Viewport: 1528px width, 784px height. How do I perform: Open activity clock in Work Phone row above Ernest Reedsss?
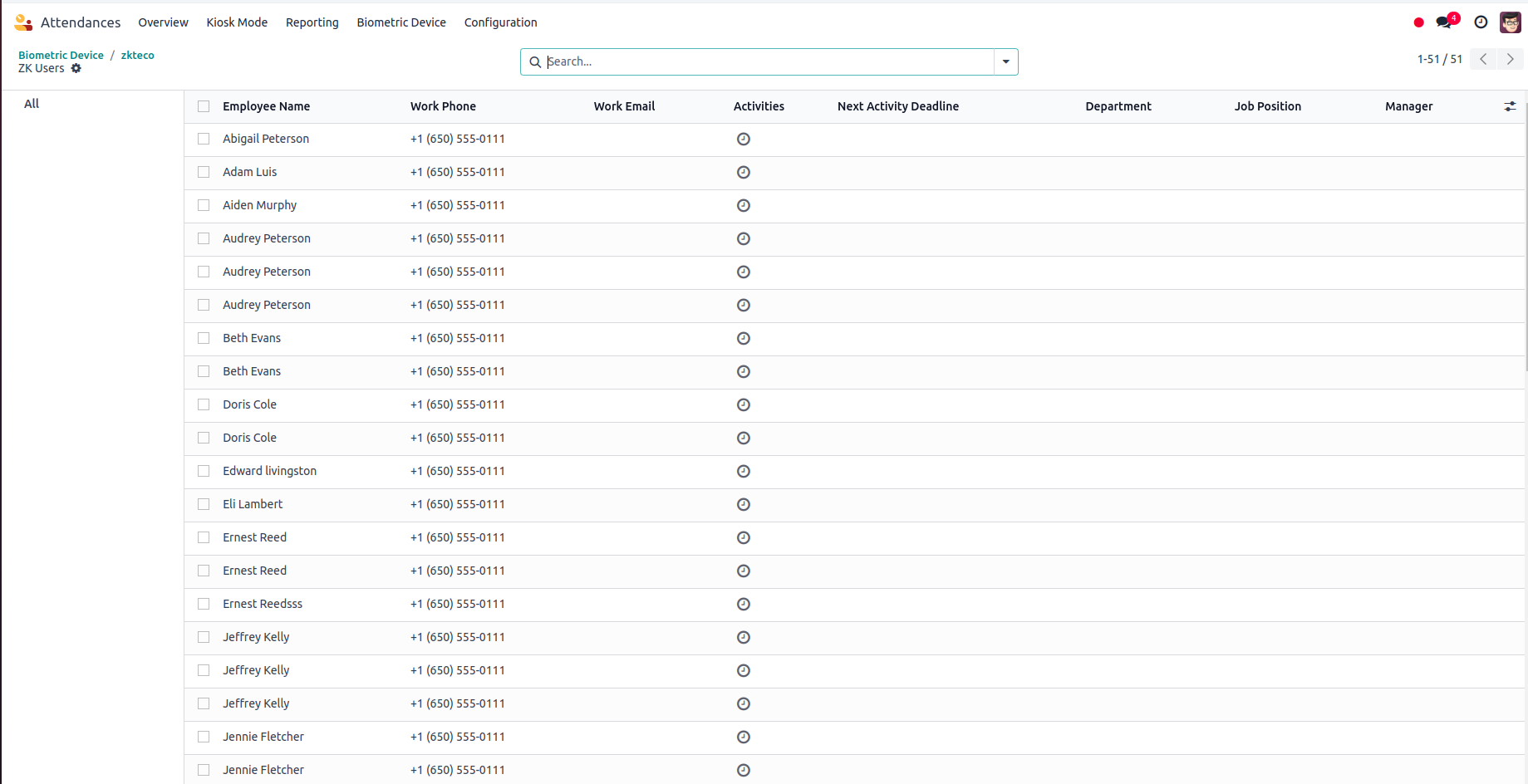pos(744,571)
